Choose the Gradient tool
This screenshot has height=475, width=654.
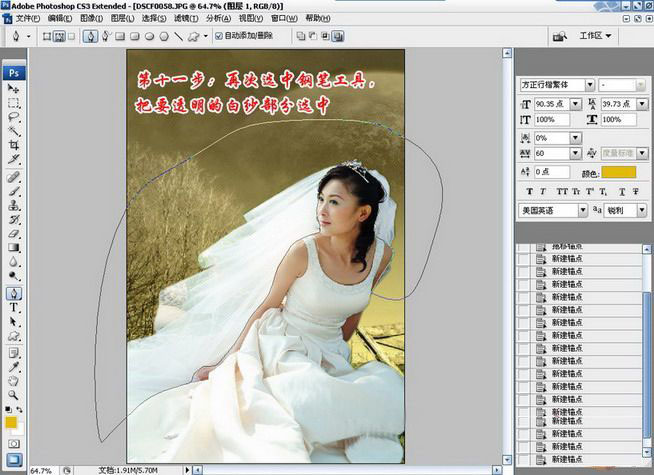coord(14,247)
